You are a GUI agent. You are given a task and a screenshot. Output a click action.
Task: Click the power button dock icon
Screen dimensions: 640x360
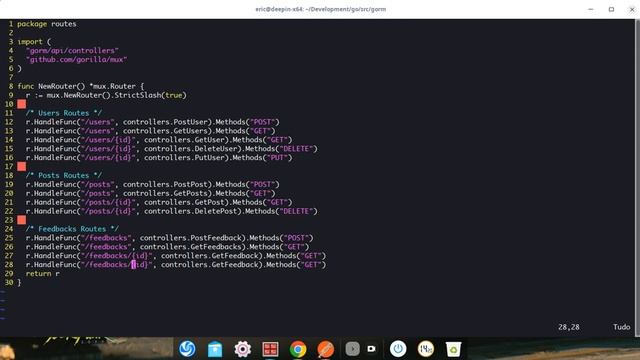[x=398, y=349]
